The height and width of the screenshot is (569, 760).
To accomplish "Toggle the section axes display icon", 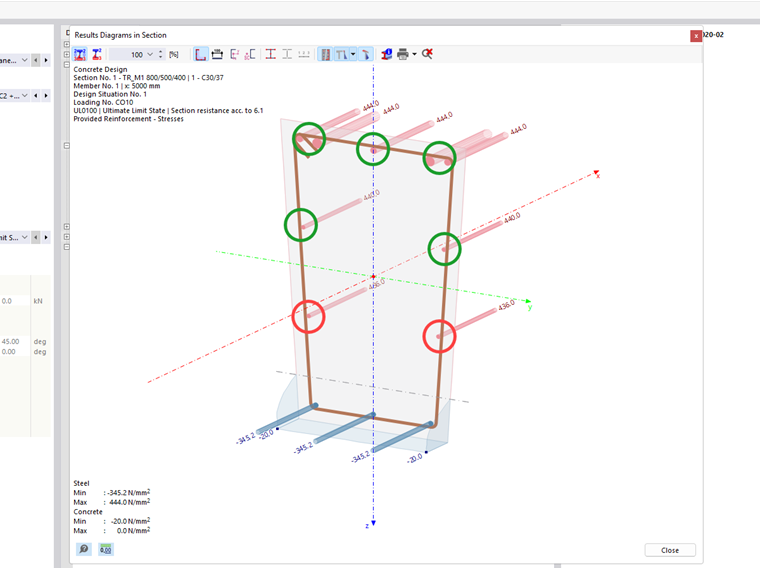I will point(200,54).
